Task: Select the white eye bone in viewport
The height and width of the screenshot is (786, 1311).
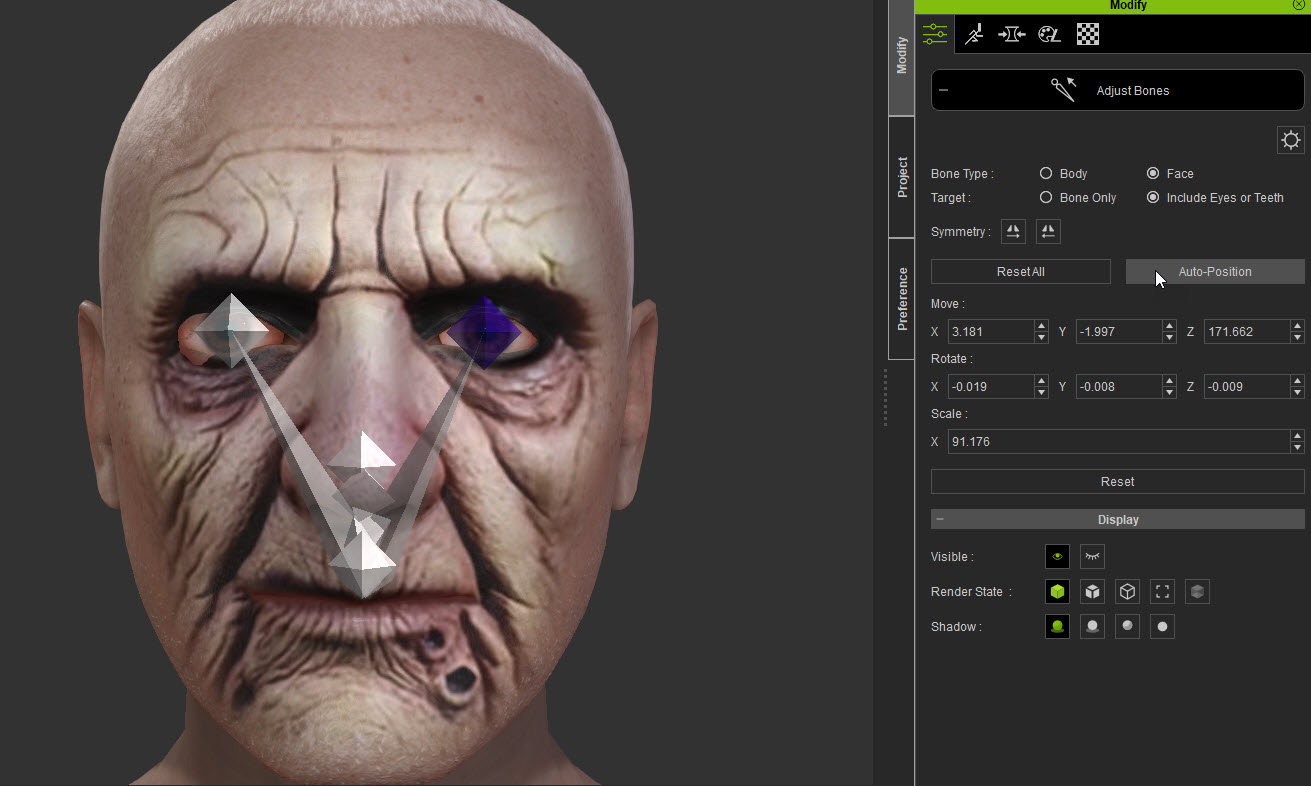Action: point(231,330)
